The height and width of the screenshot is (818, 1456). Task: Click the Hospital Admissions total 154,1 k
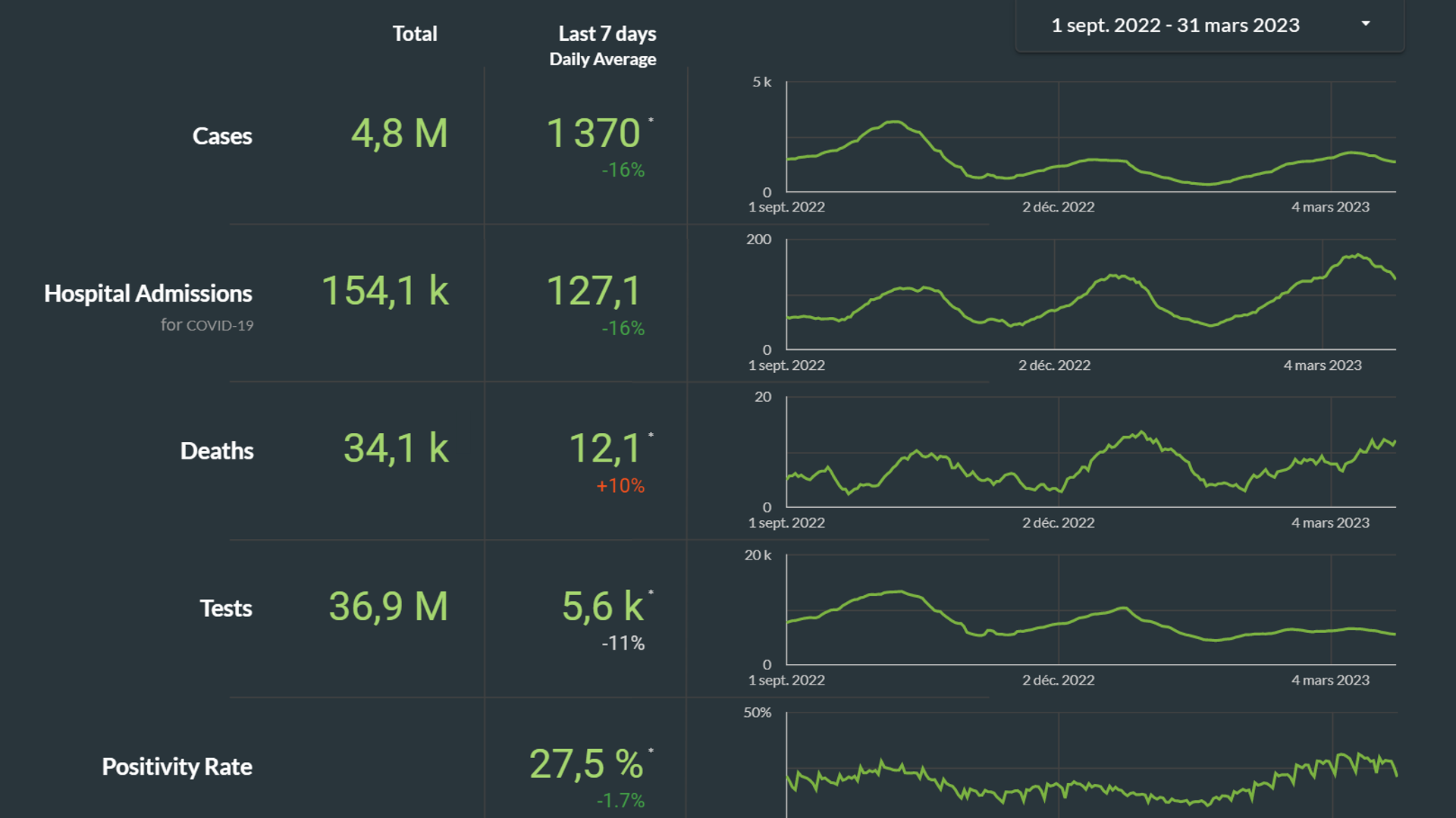point(385,291)
